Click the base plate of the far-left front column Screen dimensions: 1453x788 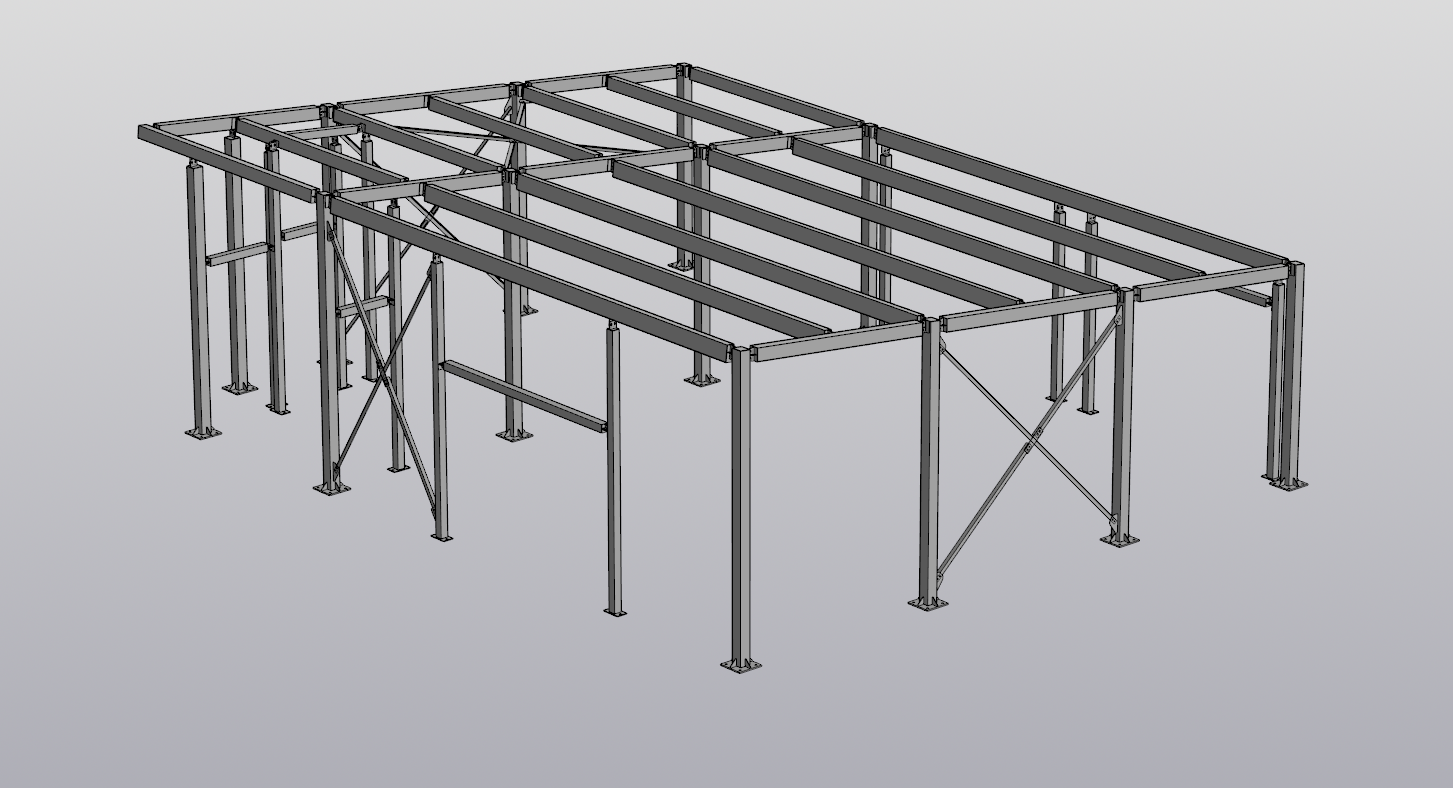click(202, 432)
